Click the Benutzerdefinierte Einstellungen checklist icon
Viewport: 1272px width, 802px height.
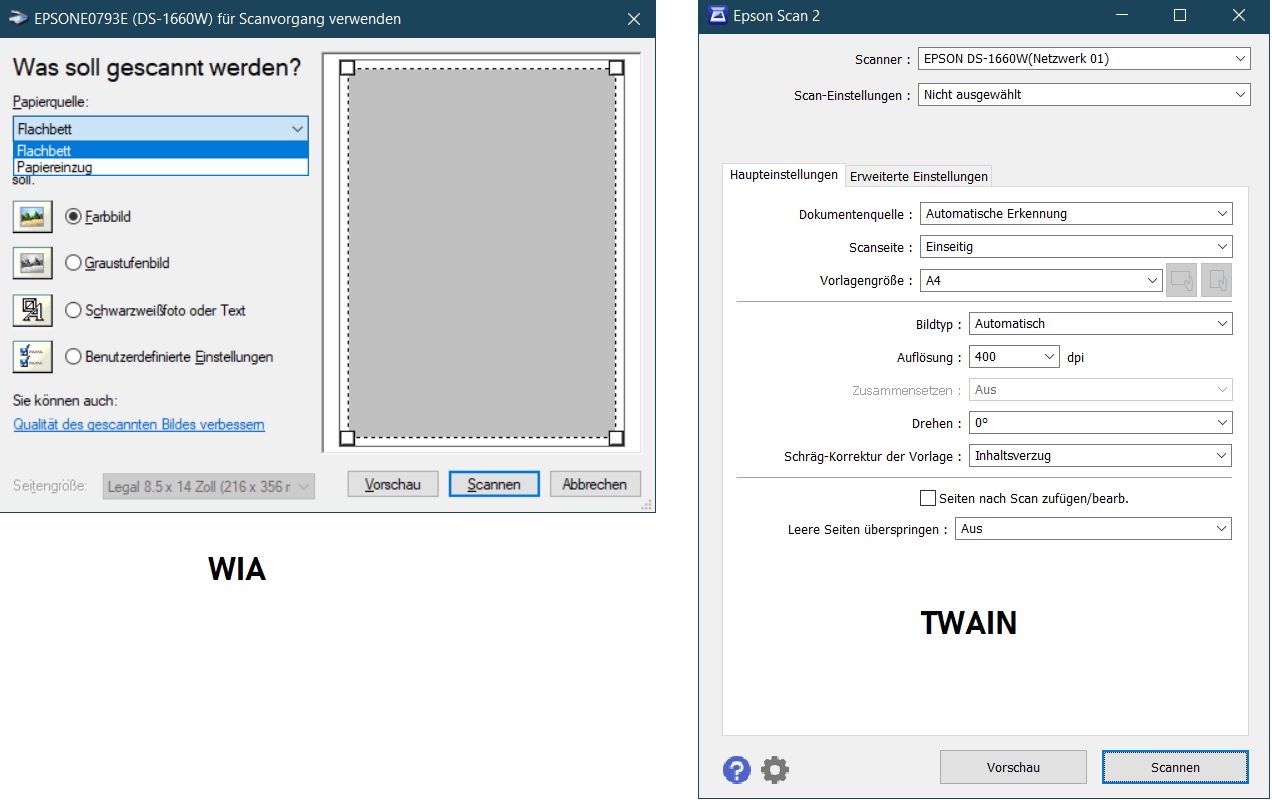click(x=32, y=357)
